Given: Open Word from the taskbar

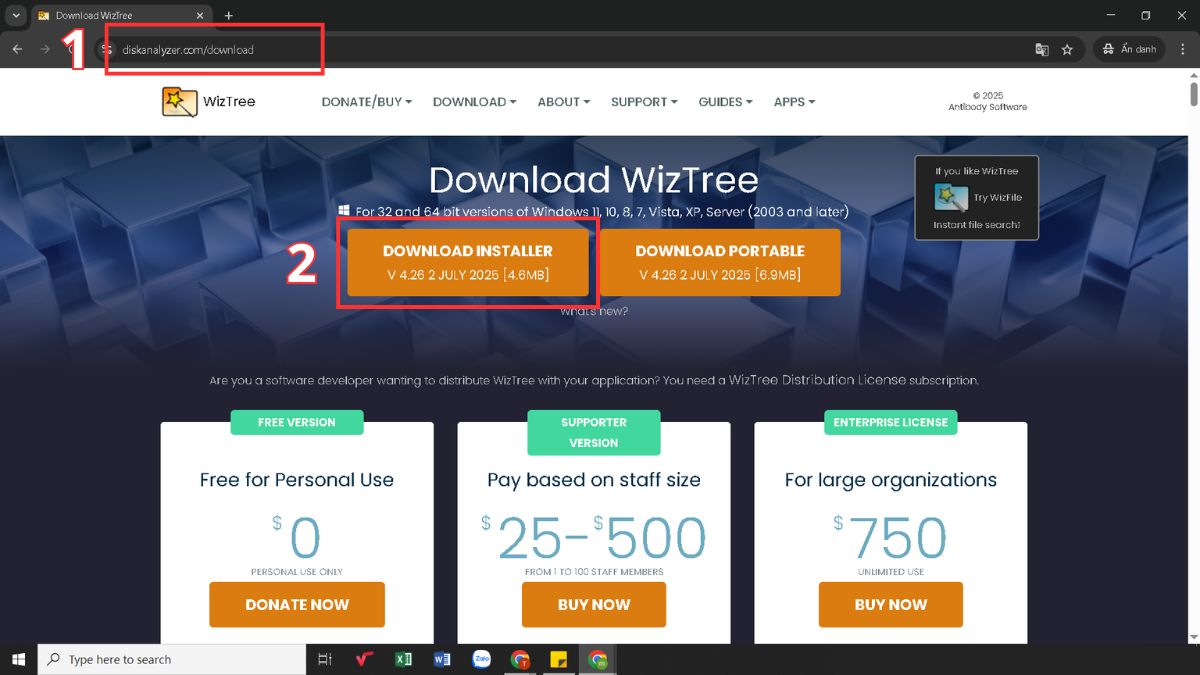Looking at the screenshot, I should point(442,659).
